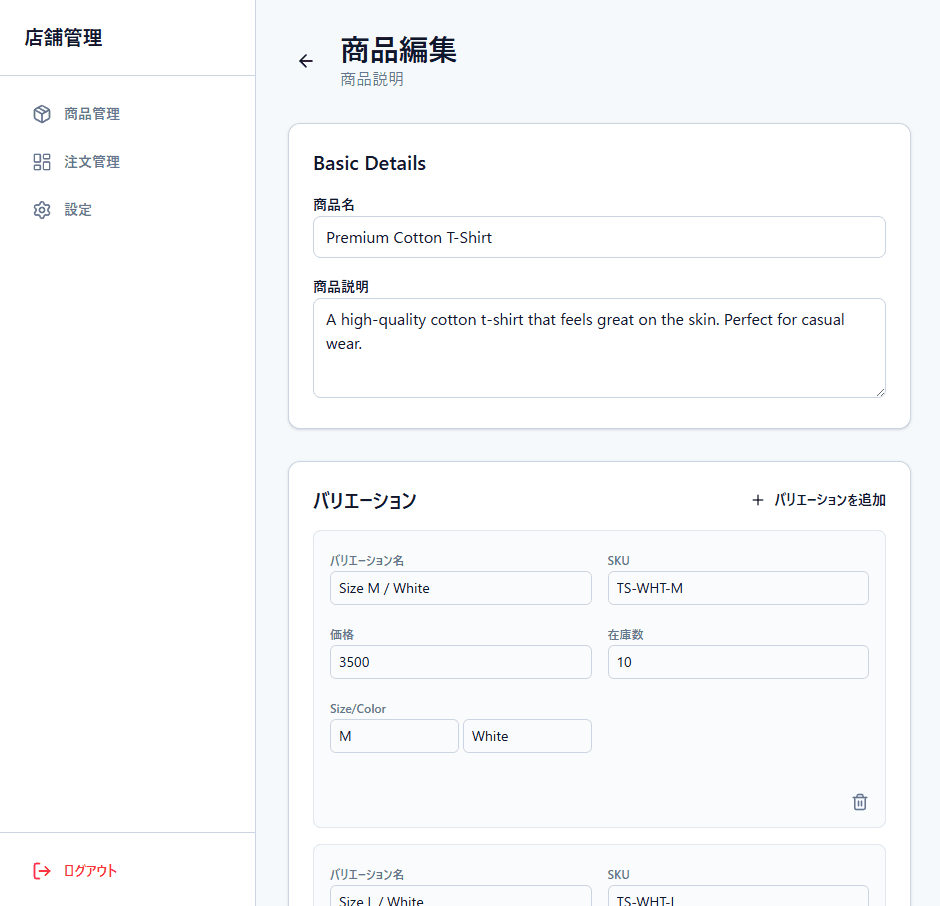The width and height of the screenshot is (940, 906).
Task: Delete the Size M / White variation with trash icon
Action: 859,802
